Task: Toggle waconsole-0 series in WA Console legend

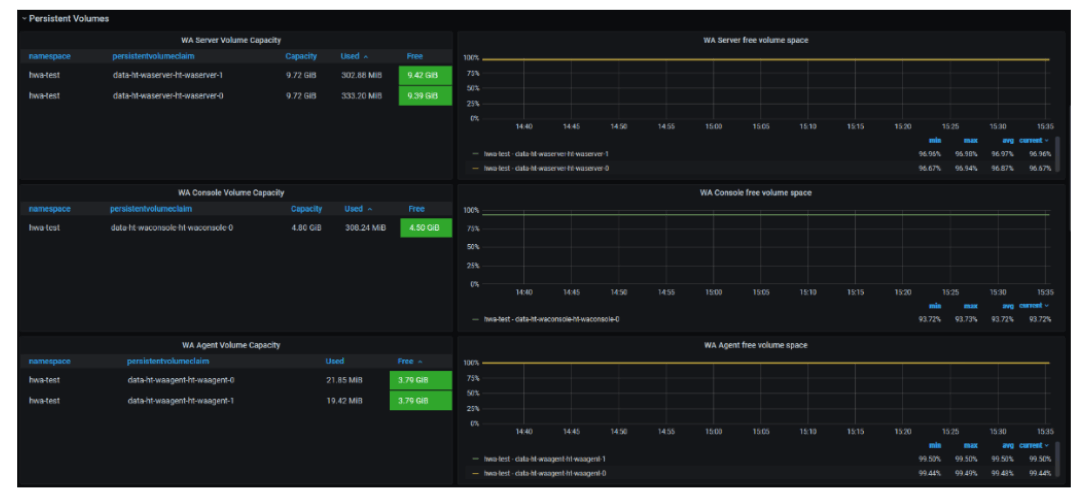Action: coord(551,319)
